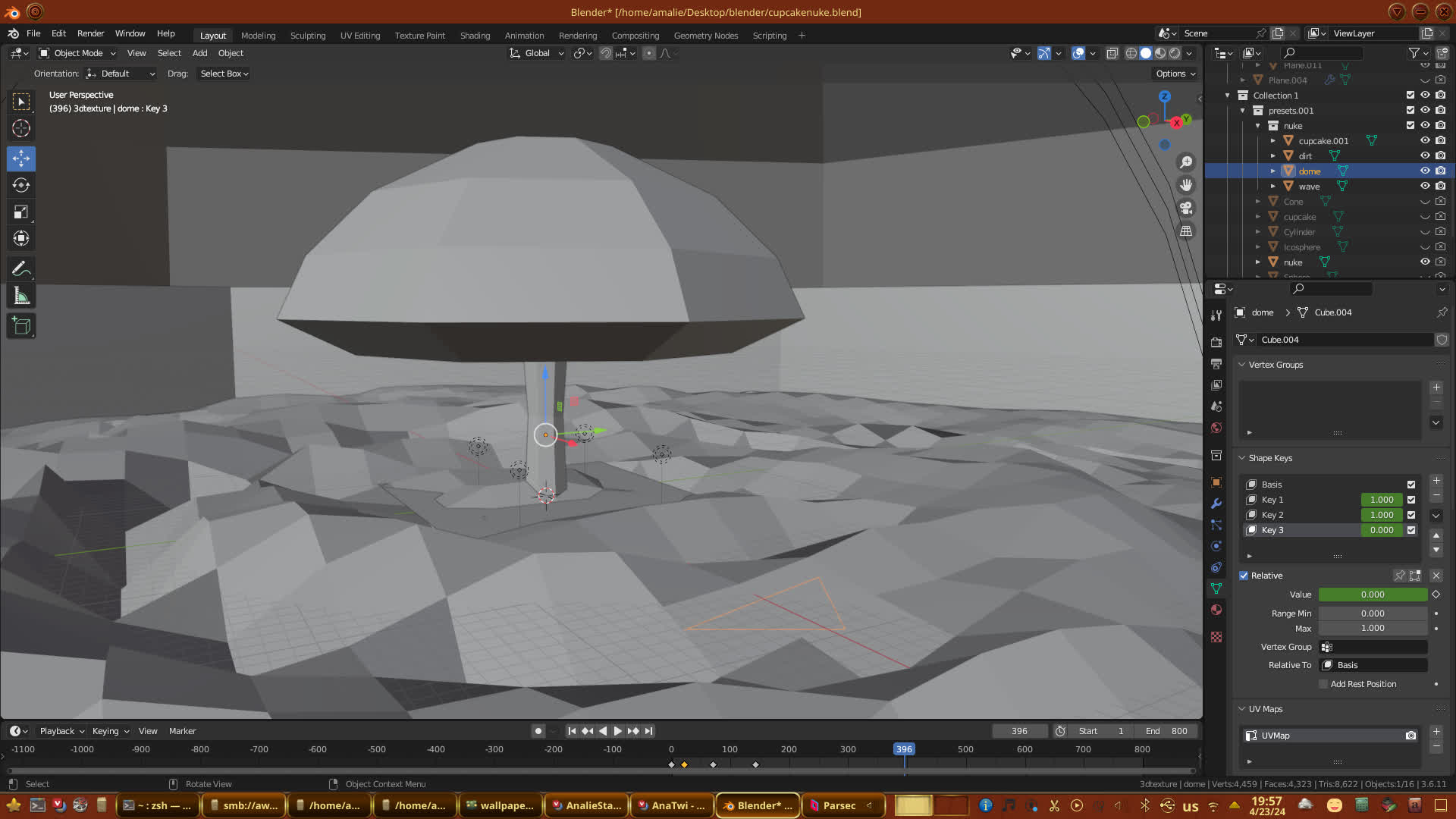This screenshot has height=819, width=1456.
Task: Open the Render menu
Action: pos(90,33)
